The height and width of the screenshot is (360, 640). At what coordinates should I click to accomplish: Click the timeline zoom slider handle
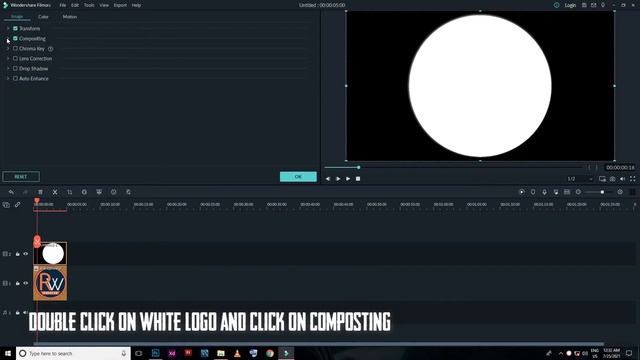click(602, 192)
